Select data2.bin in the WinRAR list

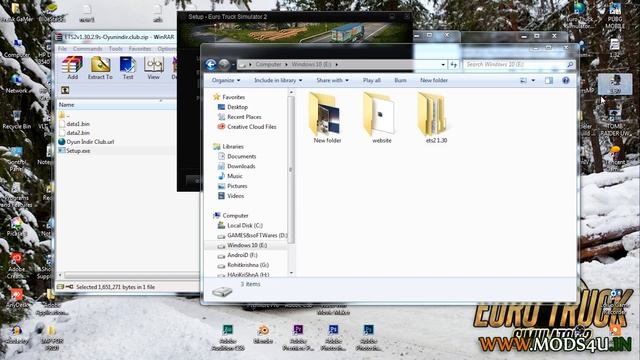(x=74, y=133)
